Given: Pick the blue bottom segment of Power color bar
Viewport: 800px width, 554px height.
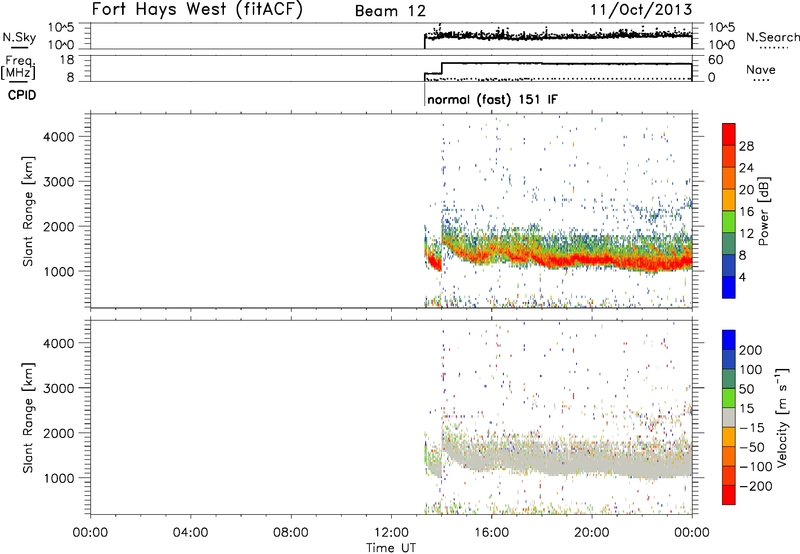Looking at the screenshot, I should (x=729, y=287).
